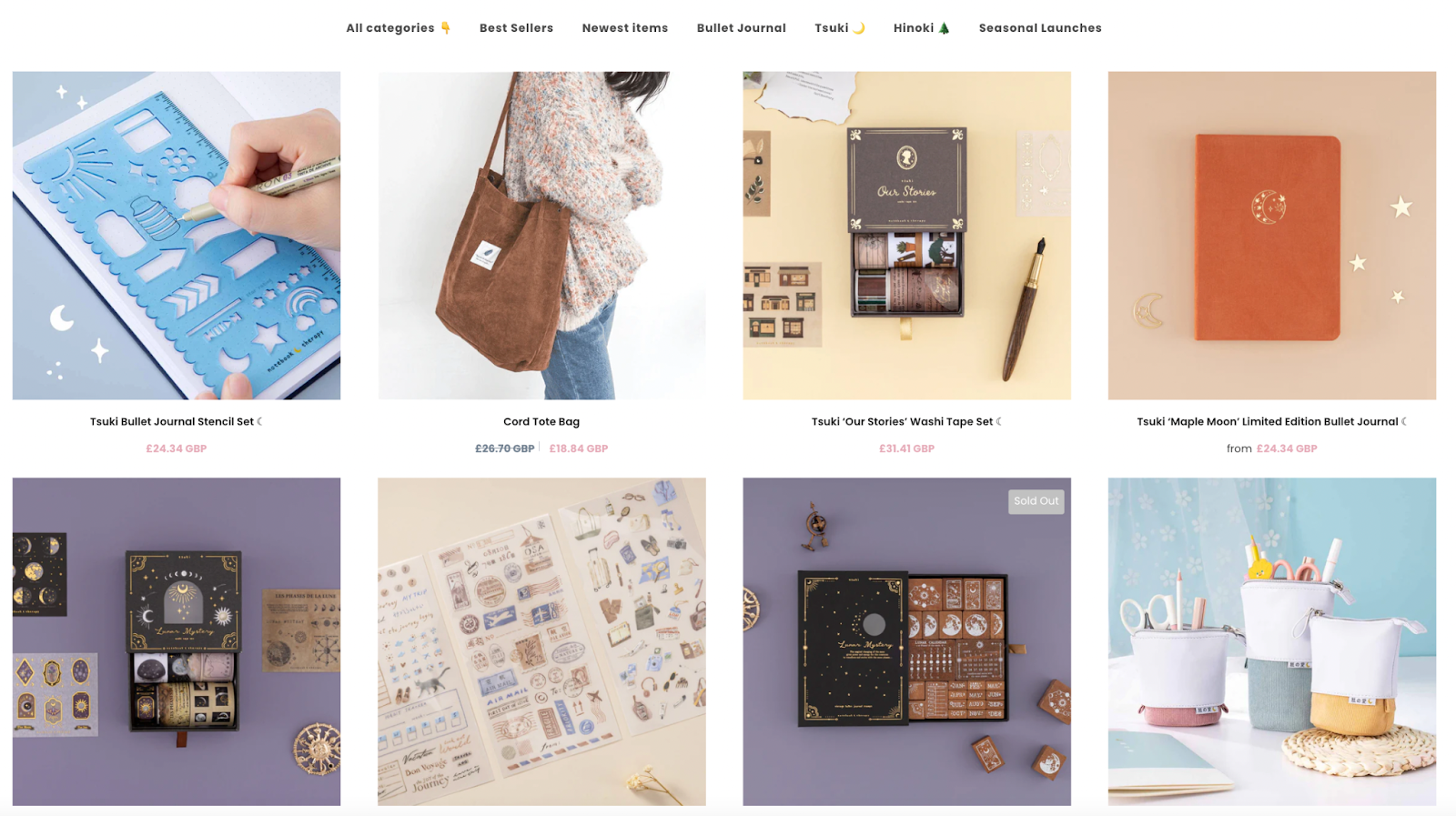Open the Newest items page
1456x816 pixels.
pos(625,28)
